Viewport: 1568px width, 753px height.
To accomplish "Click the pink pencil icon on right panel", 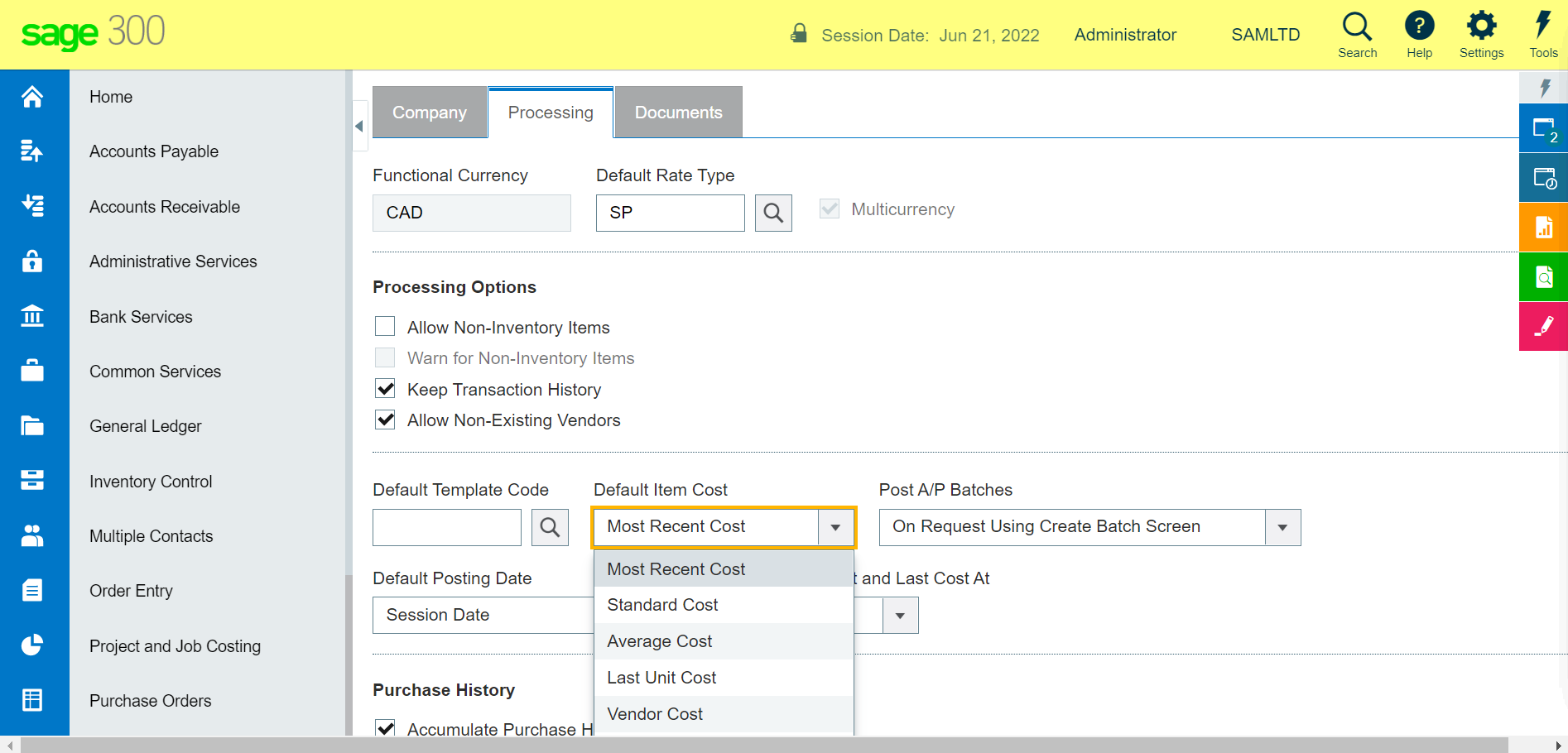I will (x=1543, y=326).
